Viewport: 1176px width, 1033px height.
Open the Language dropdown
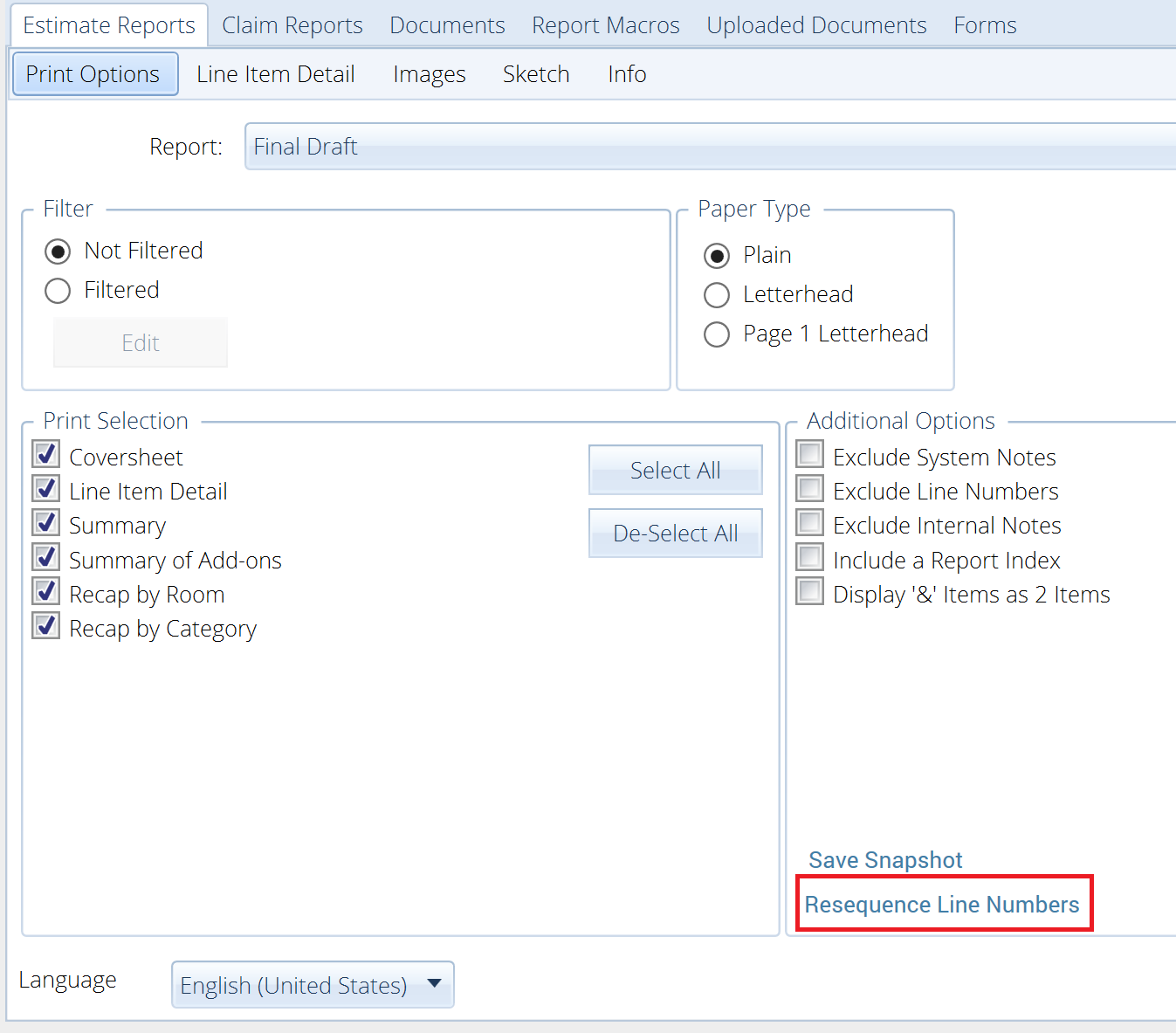pos(313,985)
